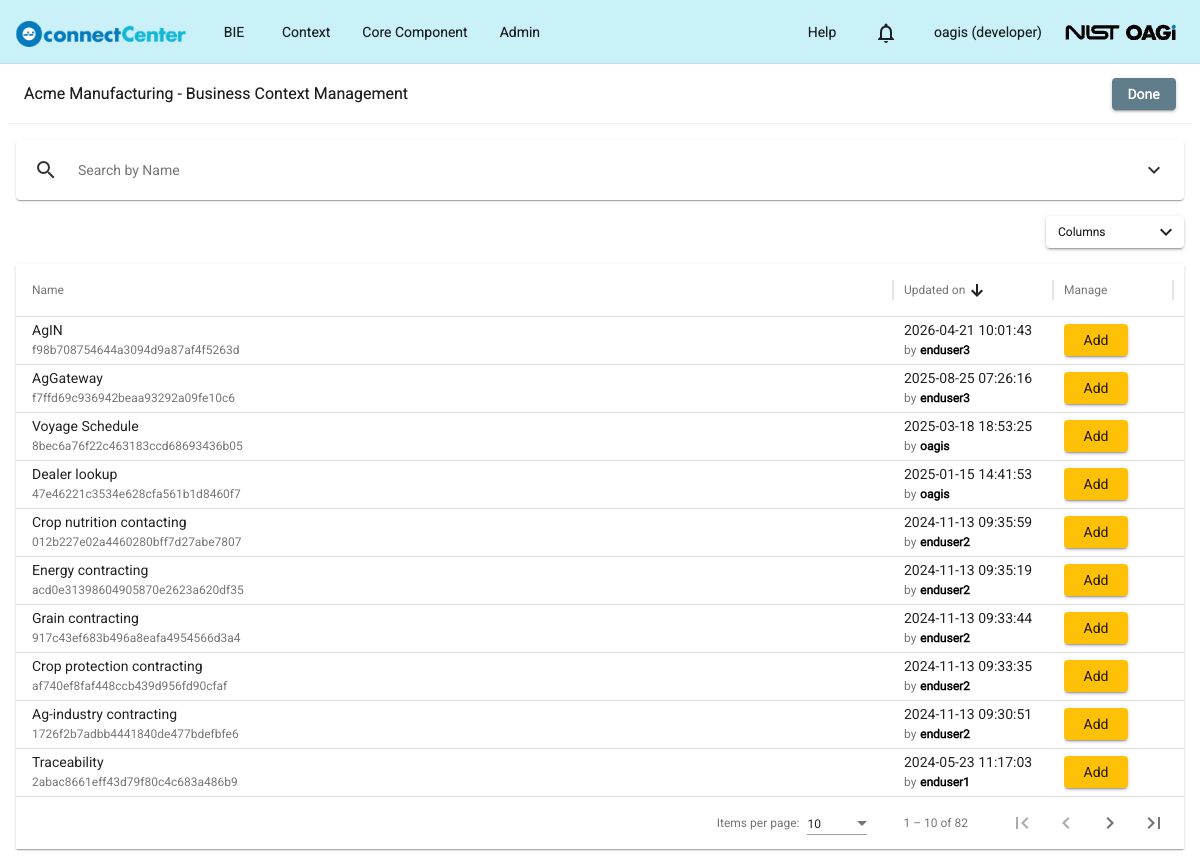Viewport: 1200px width, 866px height.
Task: Go to the next page
Action: click(x=1110, y=823)
